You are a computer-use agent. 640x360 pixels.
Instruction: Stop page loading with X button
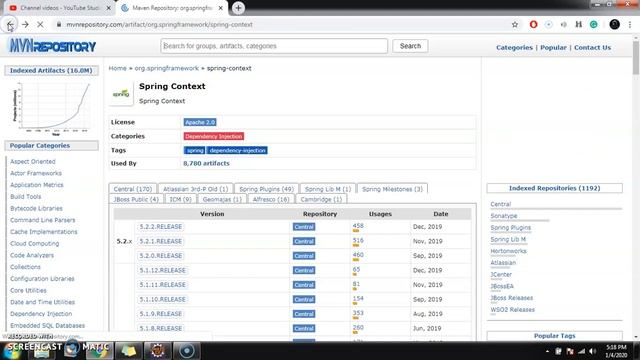40,24
